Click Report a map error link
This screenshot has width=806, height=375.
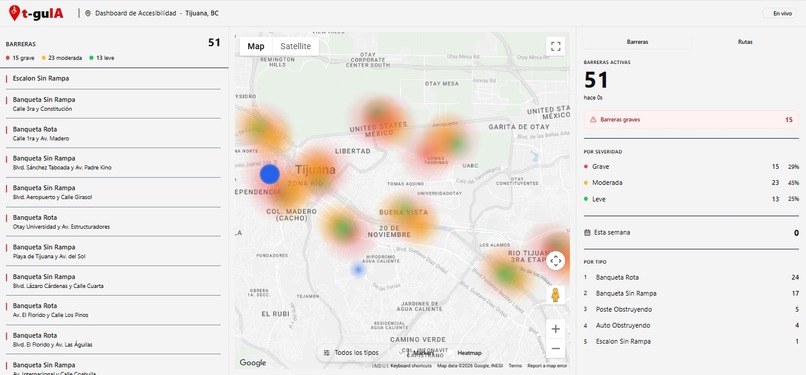pyautogui.click(x=547, y=366)
